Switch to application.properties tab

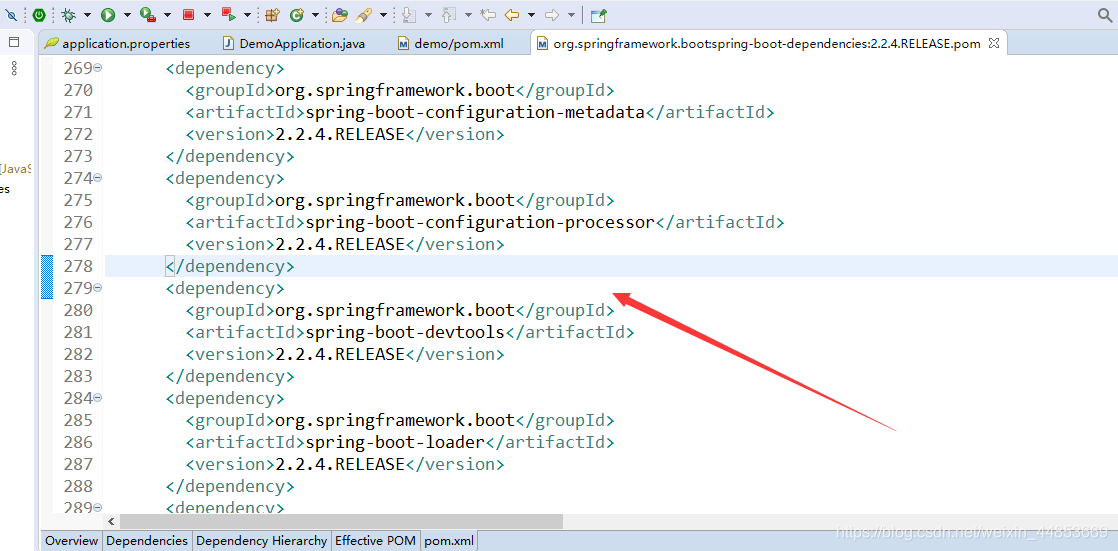point(118,43)
